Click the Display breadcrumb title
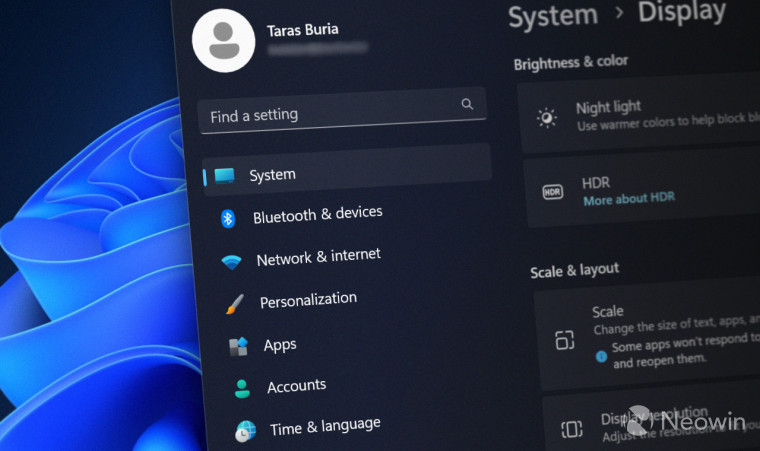 (682, 12)
